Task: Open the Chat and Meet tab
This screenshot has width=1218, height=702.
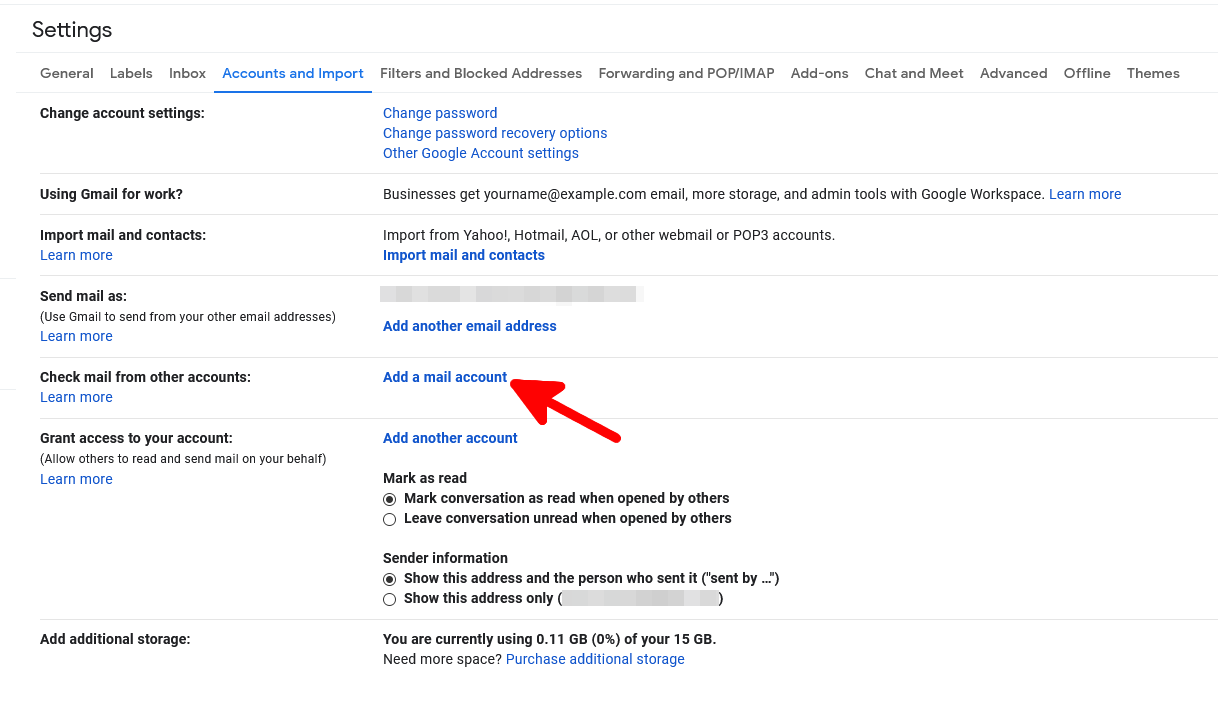Action: tap(913, 73)
